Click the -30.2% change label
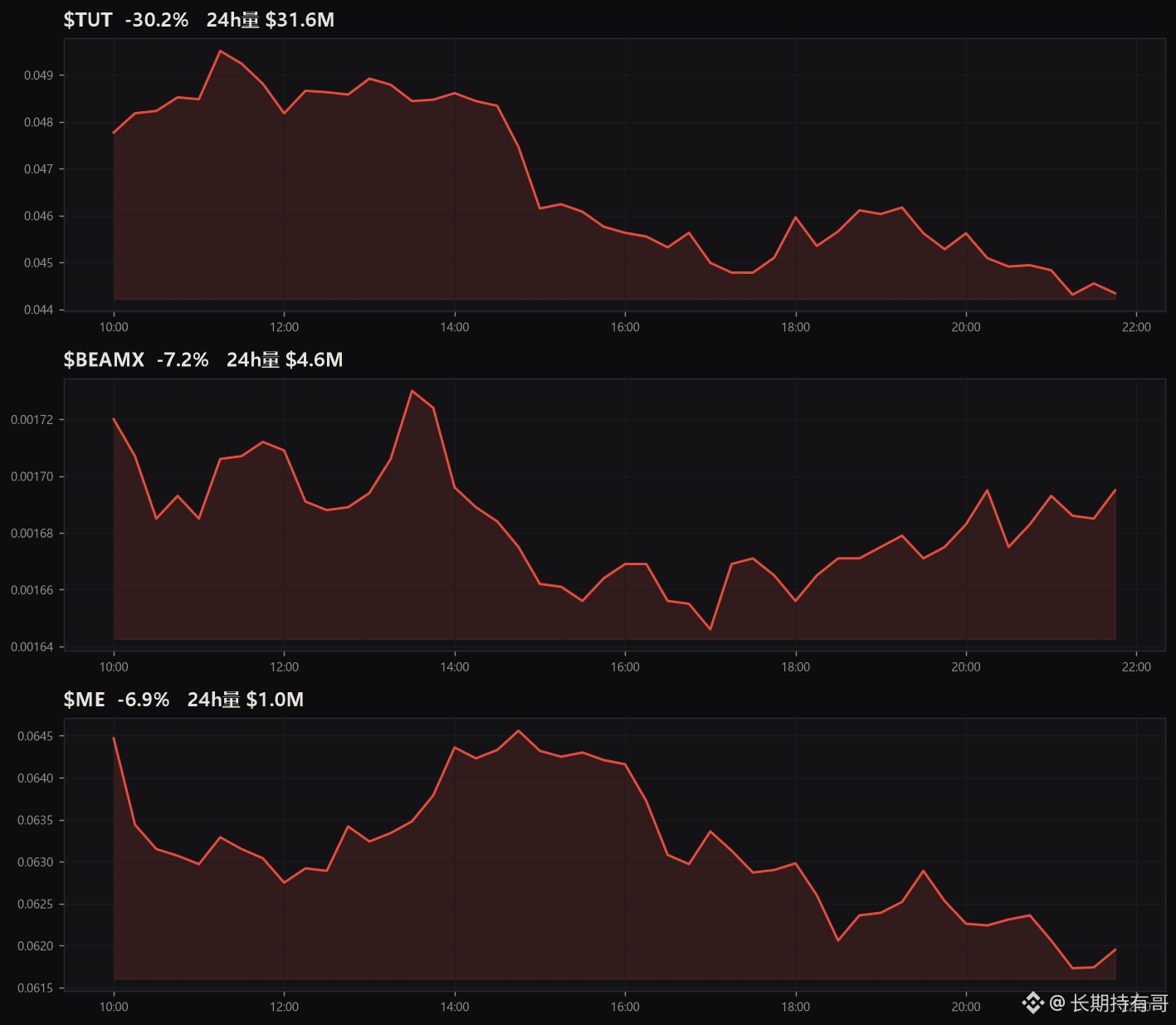Image resolution: width=1176 pixels, height=1025 pixels. [x=157, y=20]
